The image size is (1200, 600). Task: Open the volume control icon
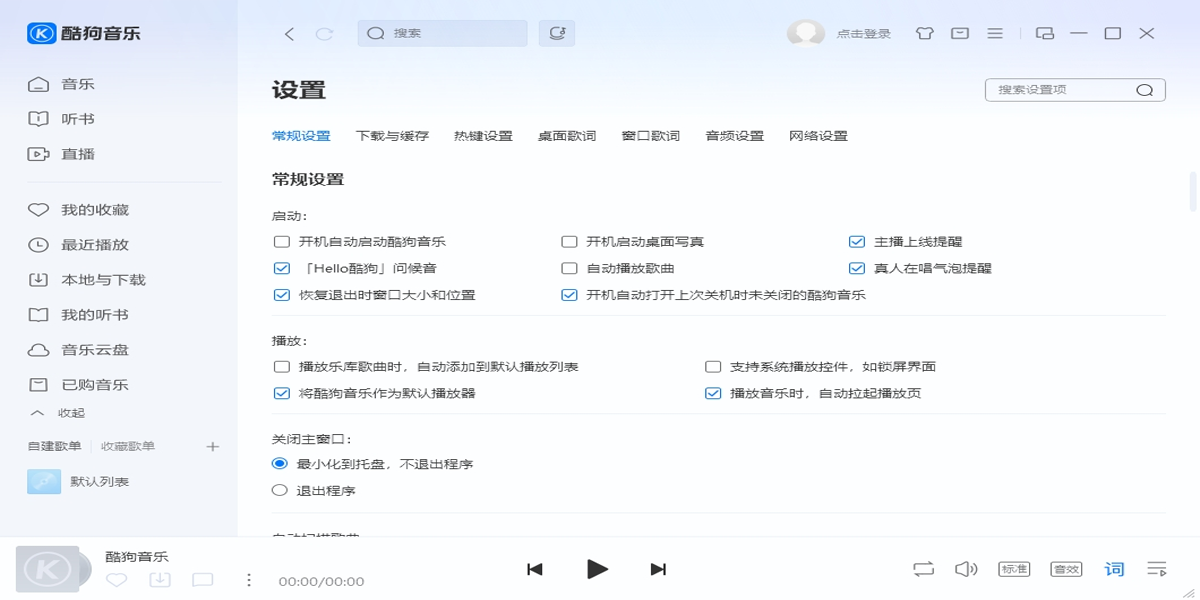click(x=966, y=568)
